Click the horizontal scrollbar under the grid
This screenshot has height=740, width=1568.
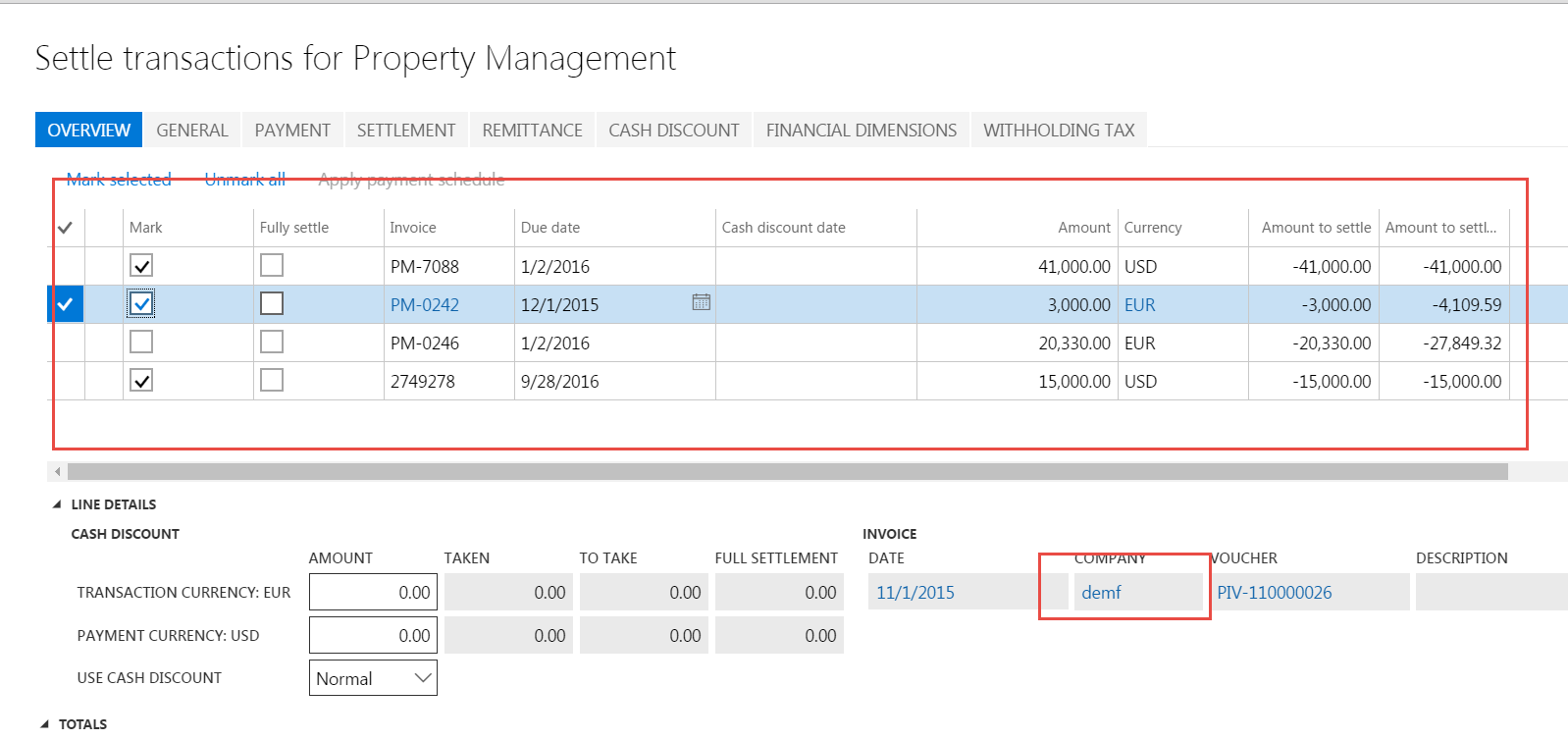click(785, 472)
